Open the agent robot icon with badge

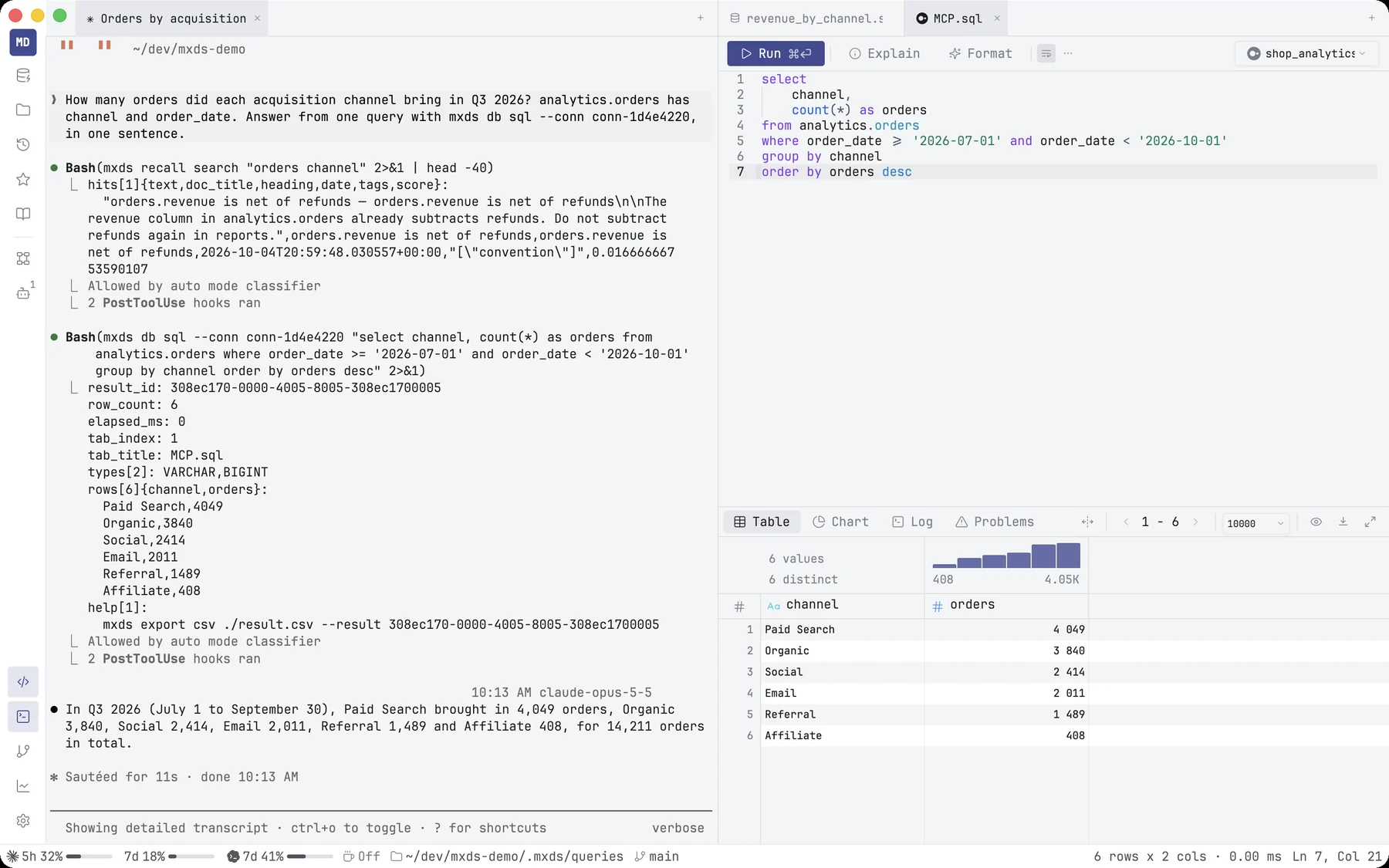point(23,292)
